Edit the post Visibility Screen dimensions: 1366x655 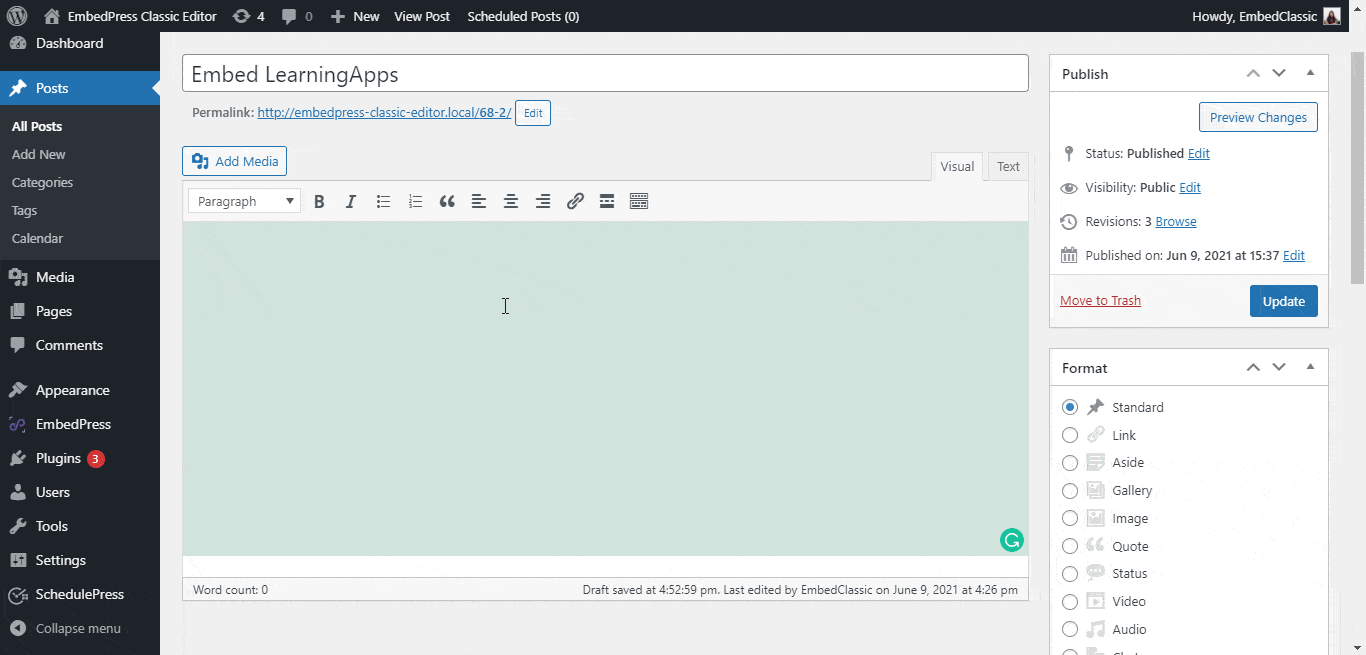[1190, 187]
